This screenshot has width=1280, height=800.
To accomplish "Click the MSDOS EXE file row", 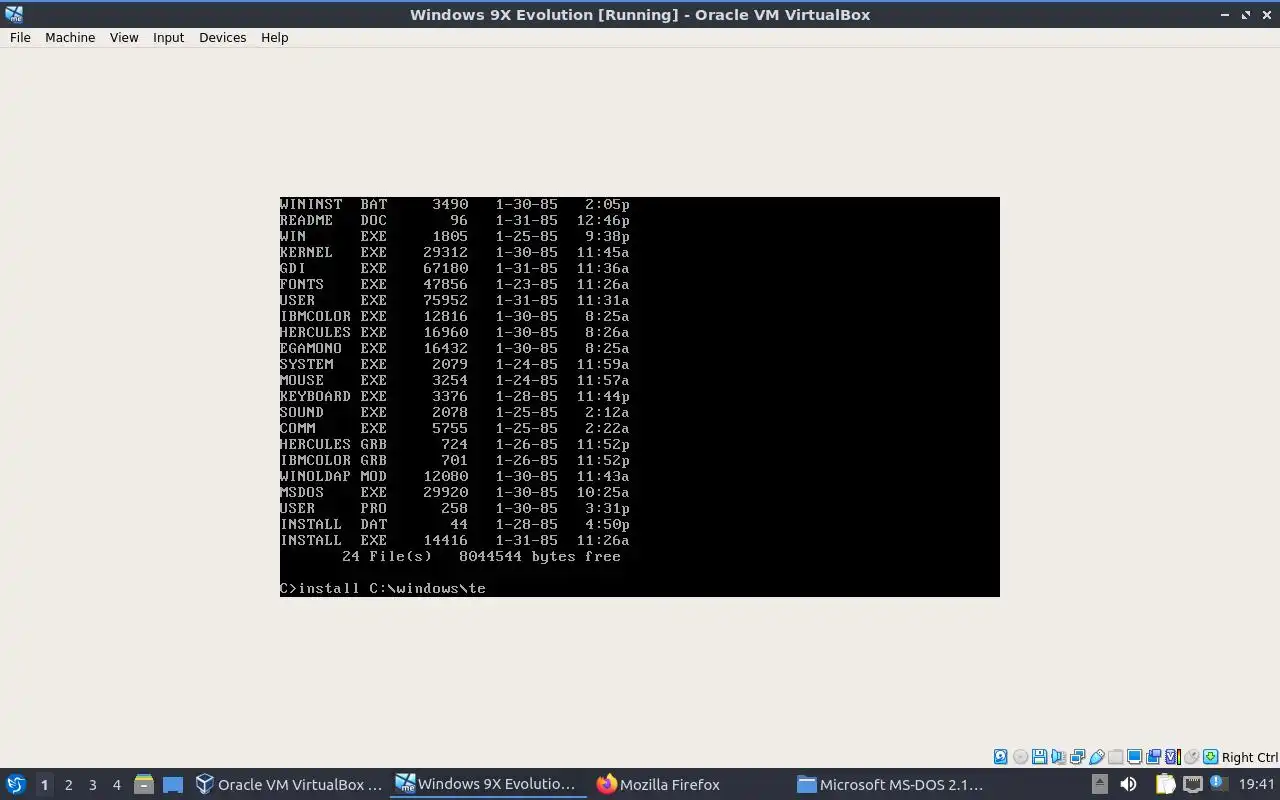I will (455, 492).
